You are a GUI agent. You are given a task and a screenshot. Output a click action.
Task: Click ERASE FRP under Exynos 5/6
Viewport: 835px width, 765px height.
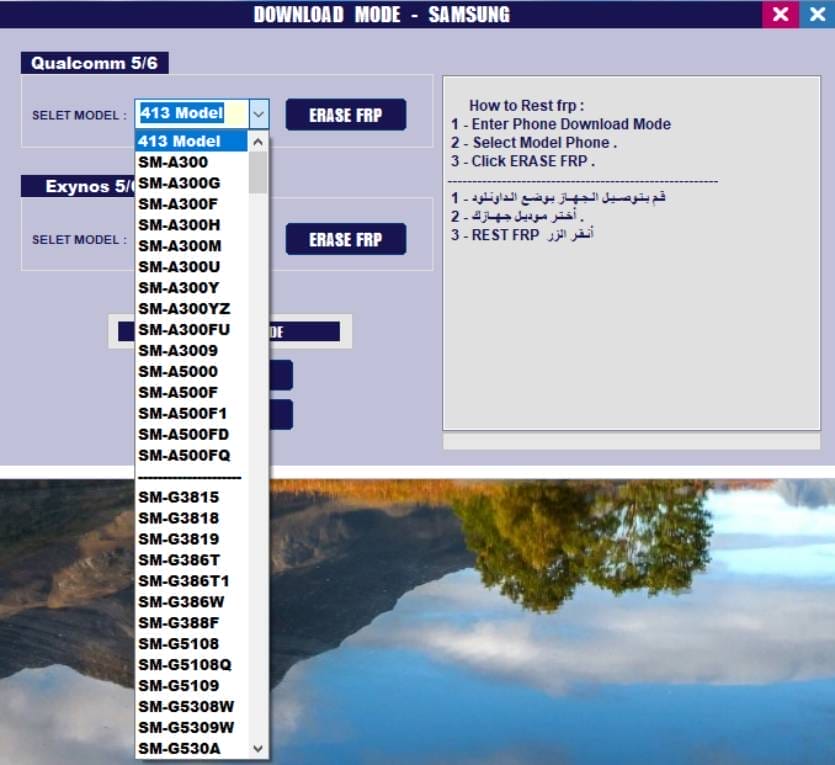(345, 238)
